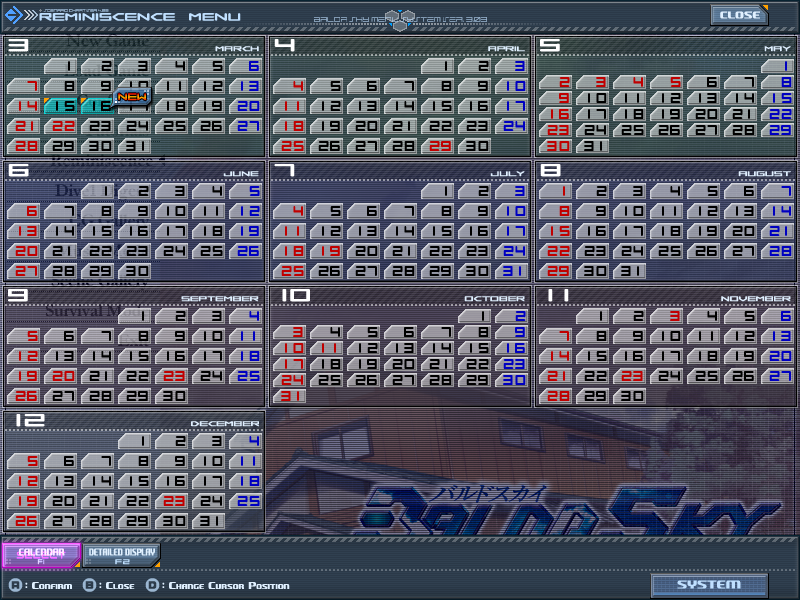This screenshot has height=600, width=800.
Task: Select December 1 date cell
Action: pyautogui.click(x=135, y=441)
